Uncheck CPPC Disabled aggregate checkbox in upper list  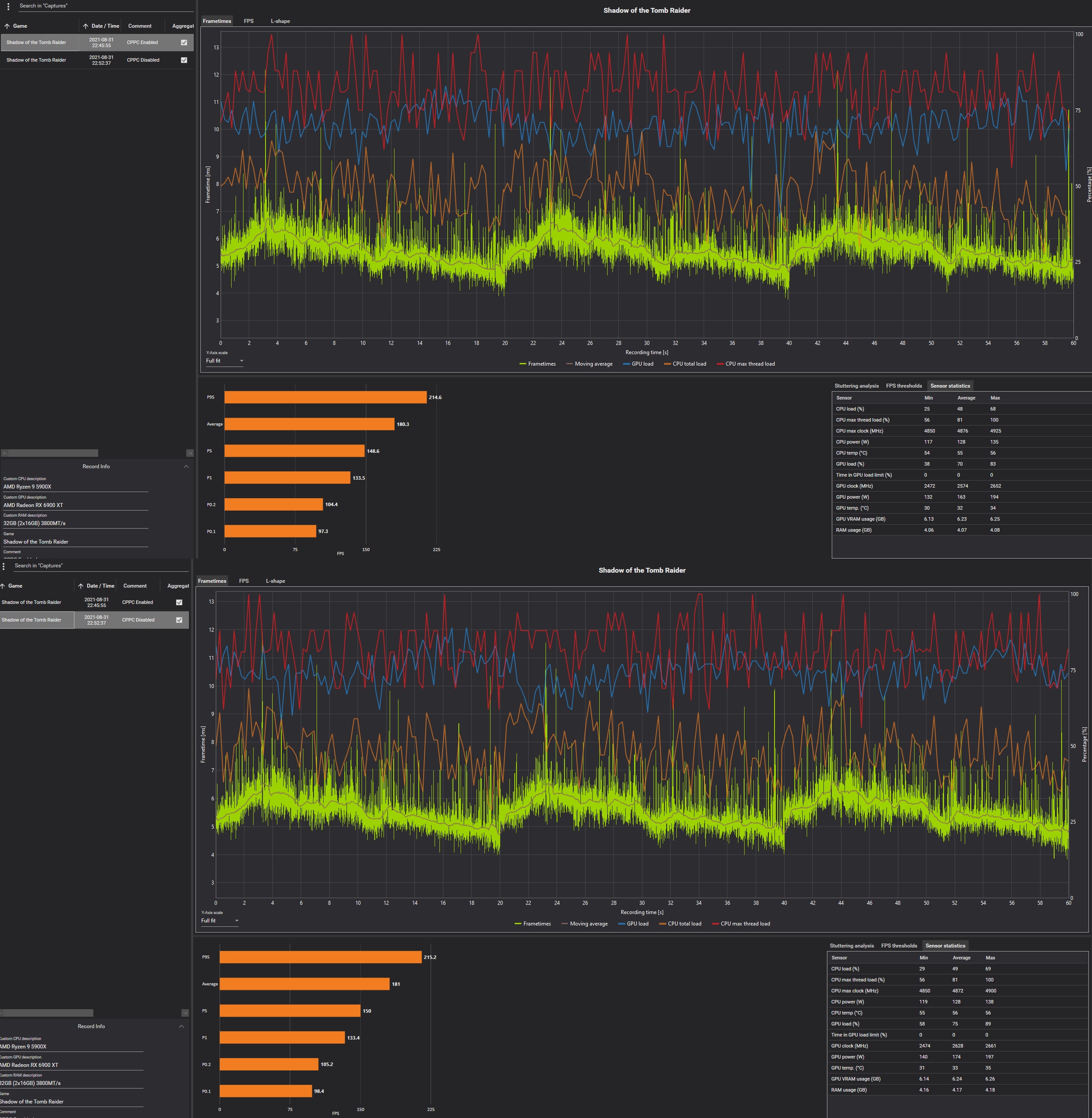tap(184, 60)
